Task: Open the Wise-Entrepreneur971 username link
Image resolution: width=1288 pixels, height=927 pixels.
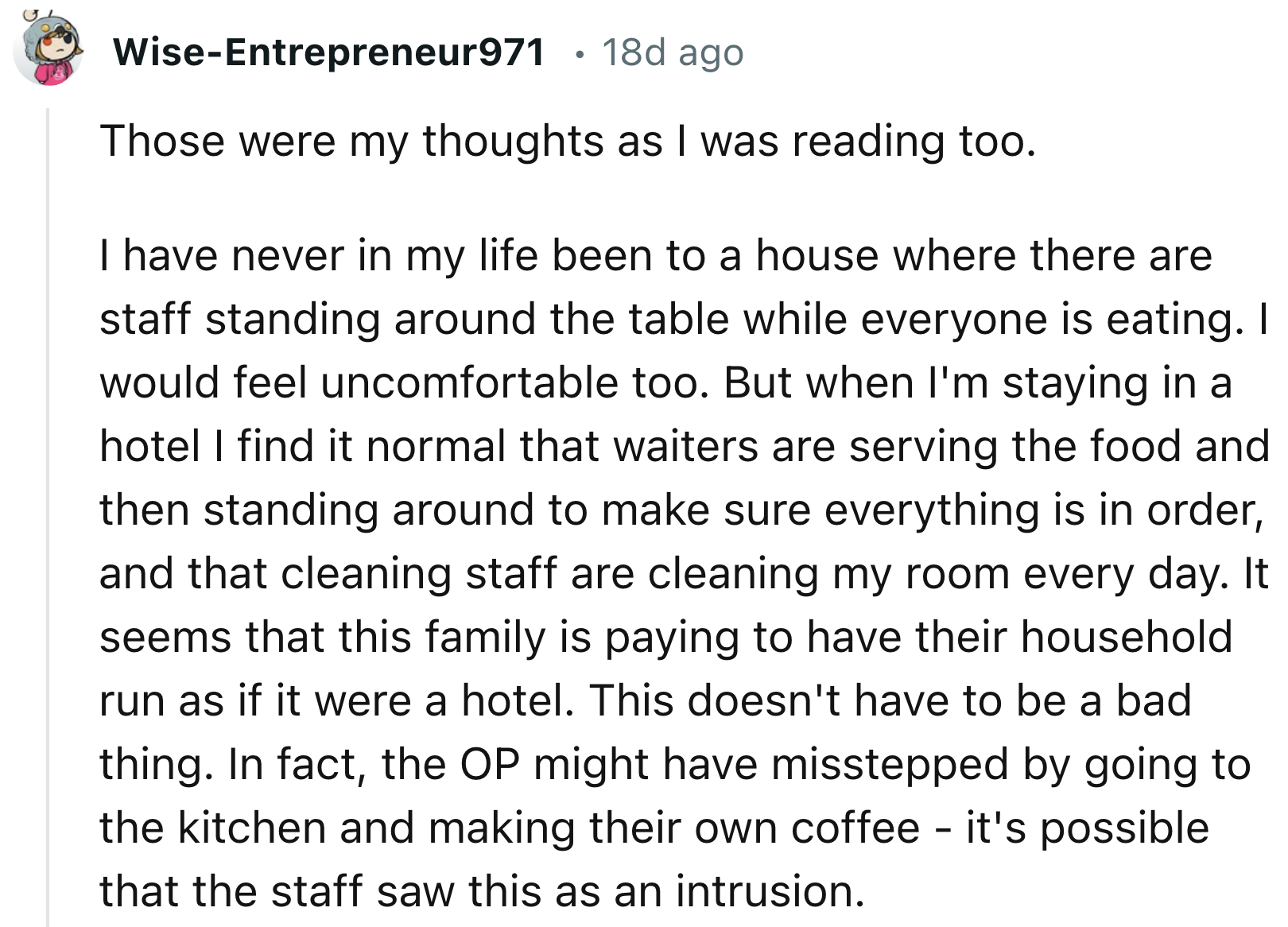Action: pos(328,52)
